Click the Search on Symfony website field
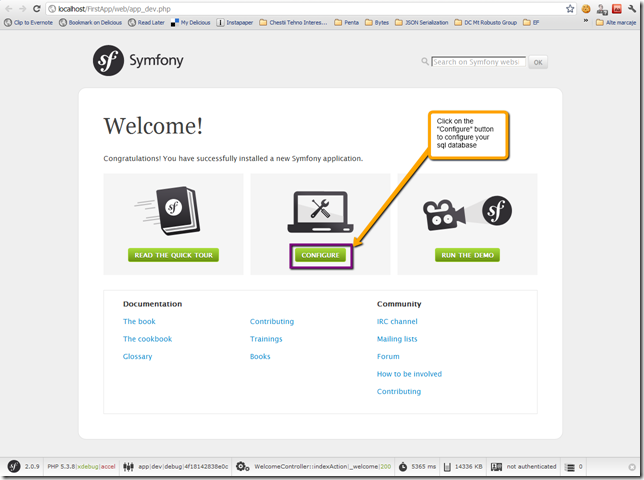This screenshot has width=644, height=480. point(478,62)
